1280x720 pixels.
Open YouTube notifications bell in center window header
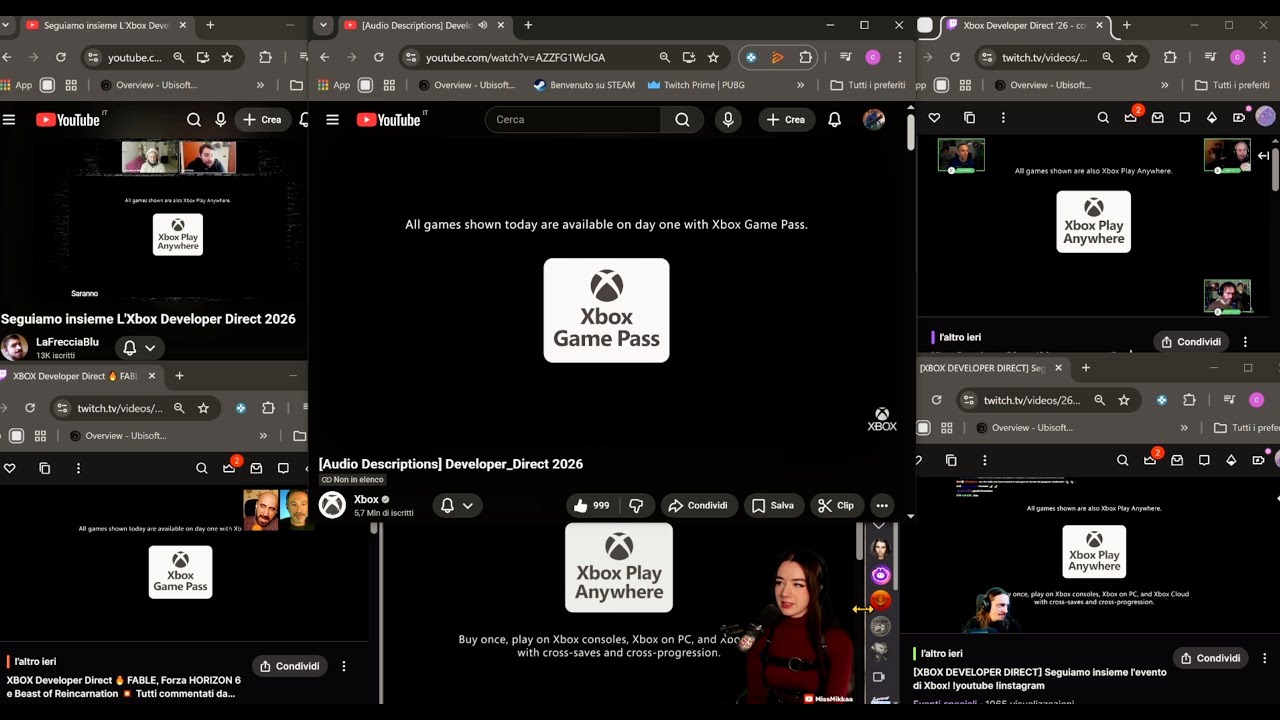834,120
